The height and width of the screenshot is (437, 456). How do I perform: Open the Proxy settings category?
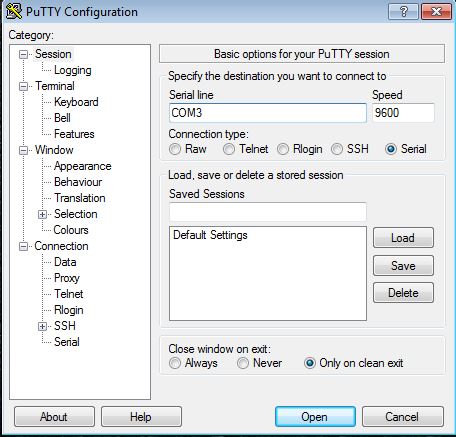click(67, 278)
